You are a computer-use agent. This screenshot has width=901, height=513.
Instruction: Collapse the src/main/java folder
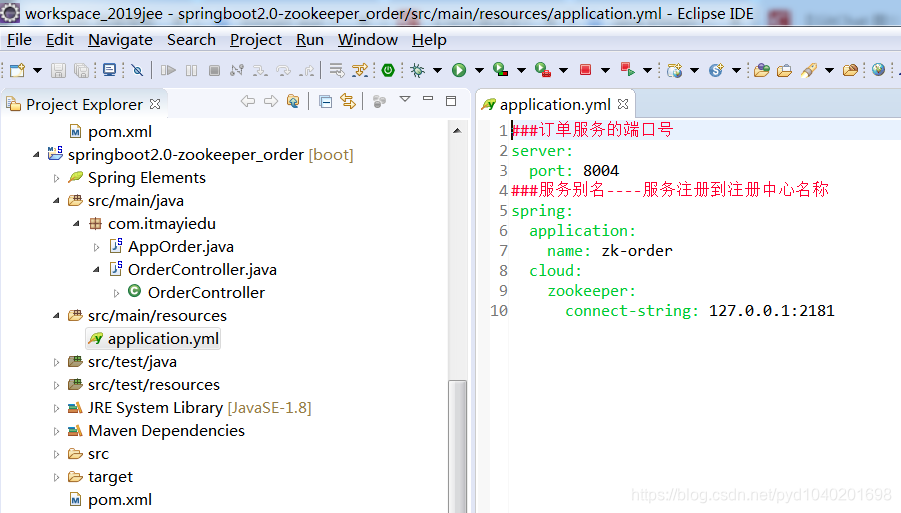[x=56, y=201]
